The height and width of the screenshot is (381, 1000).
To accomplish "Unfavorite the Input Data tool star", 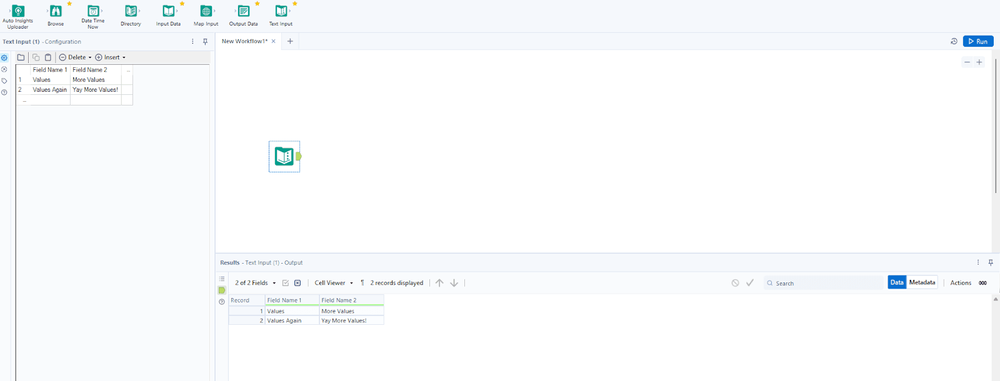I will 182,3.
